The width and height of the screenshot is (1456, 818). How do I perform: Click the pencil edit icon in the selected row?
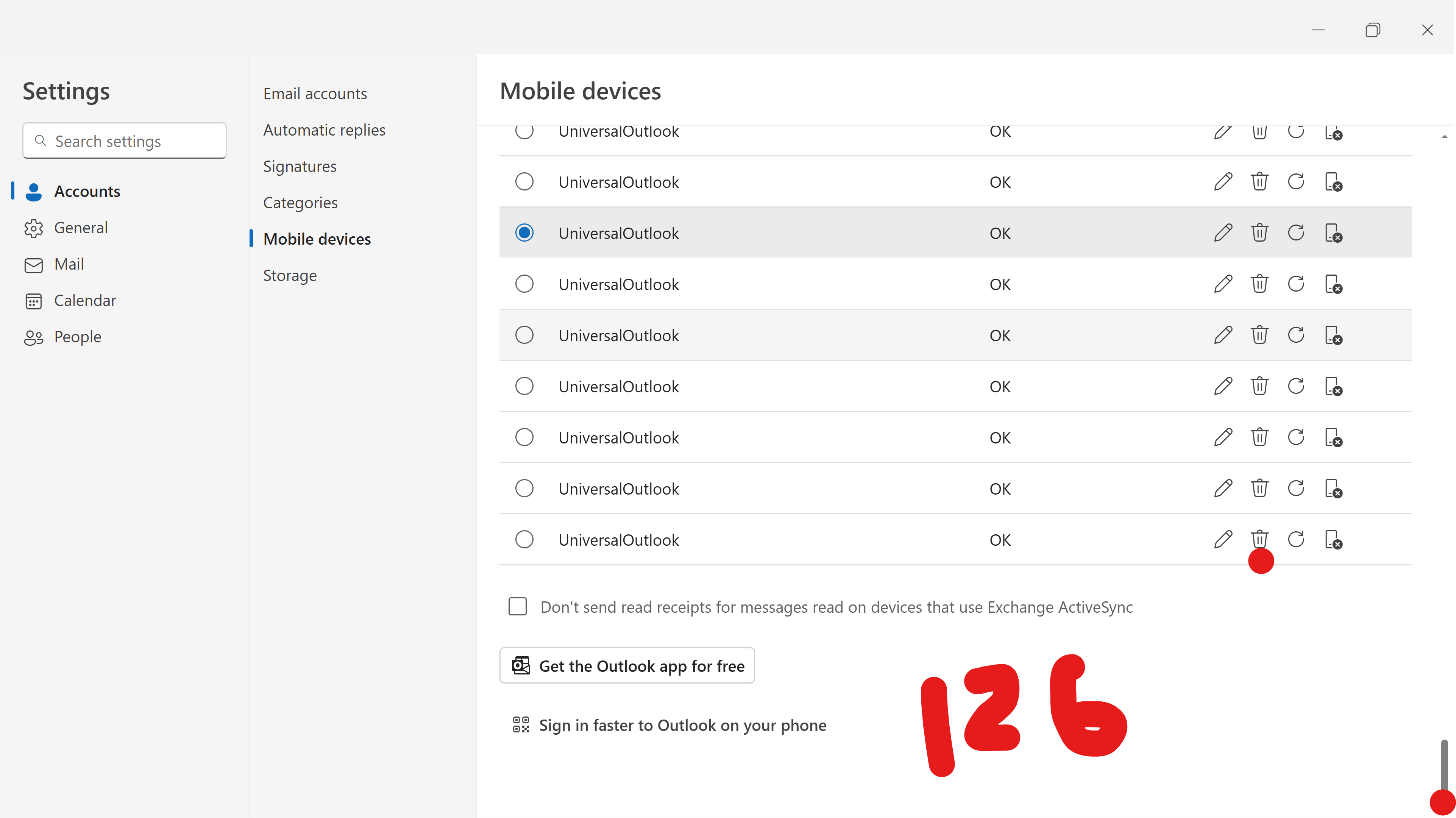1223,233
